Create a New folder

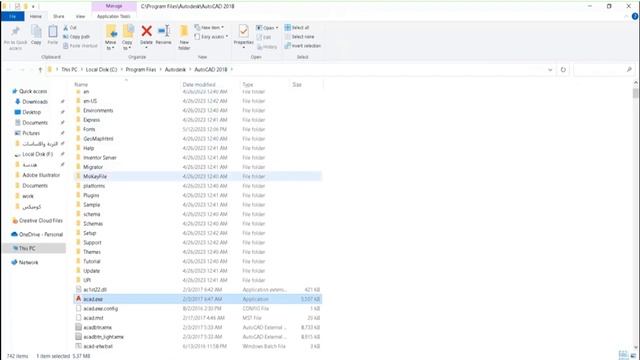[184, 38]
